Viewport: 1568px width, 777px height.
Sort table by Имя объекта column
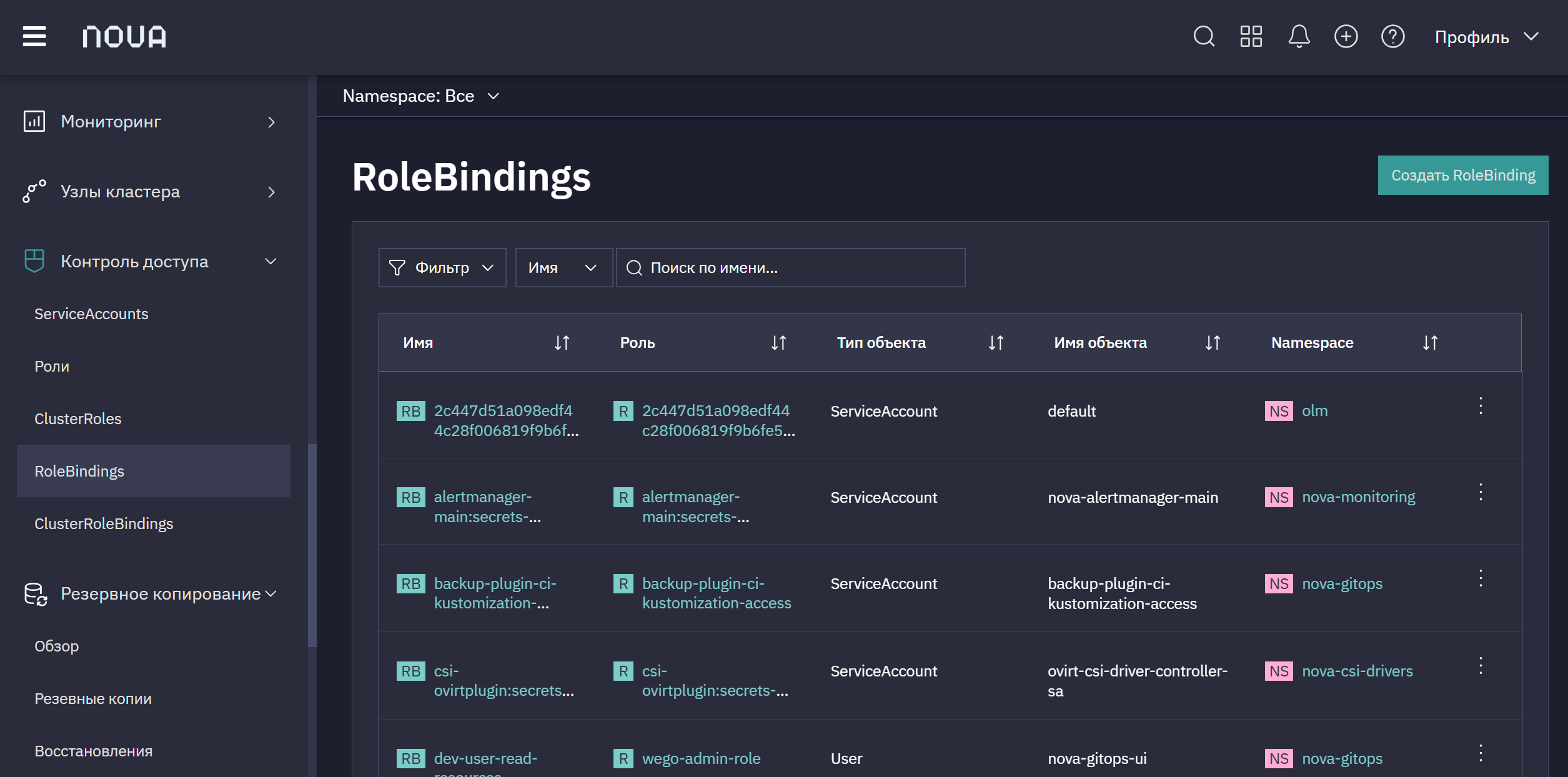click(1213, 343)
